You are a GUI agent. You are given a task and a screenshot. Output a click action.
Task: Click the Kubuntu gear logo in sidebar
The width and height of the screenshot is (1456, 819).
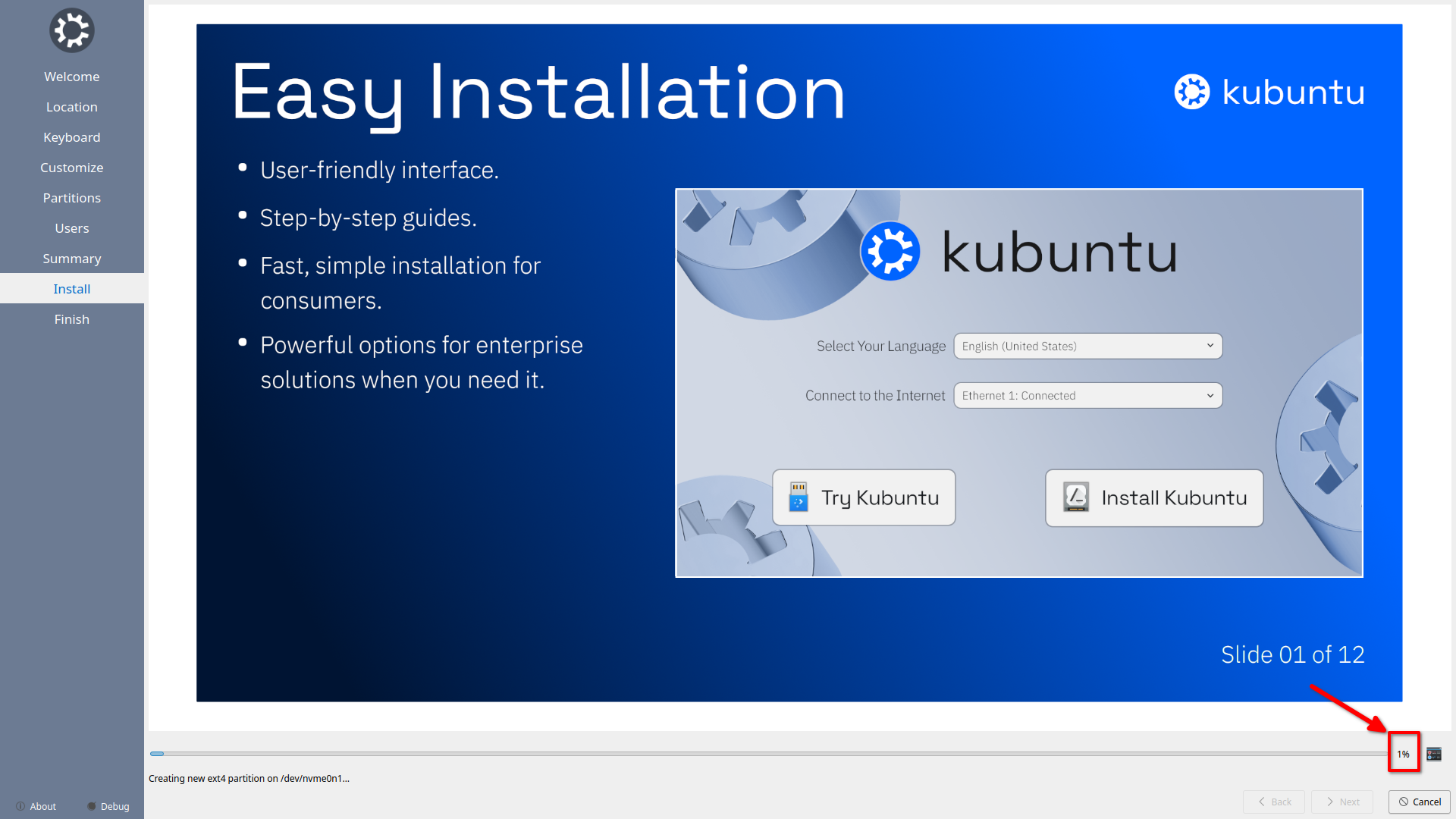pos(71,30)
